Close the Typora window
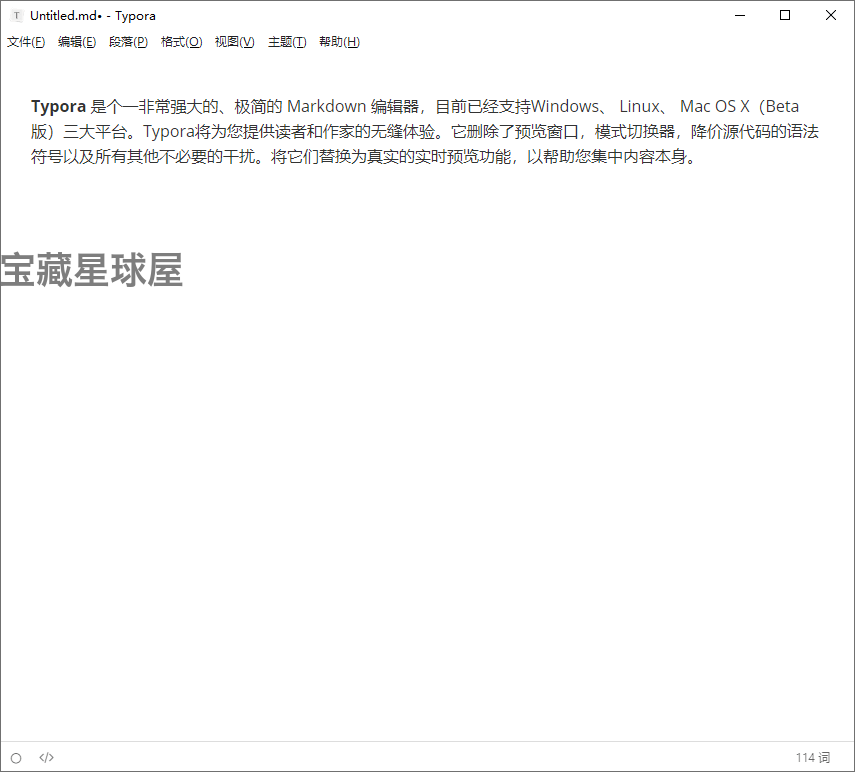This screenshot has width=855, height=772. coord(830,15)
